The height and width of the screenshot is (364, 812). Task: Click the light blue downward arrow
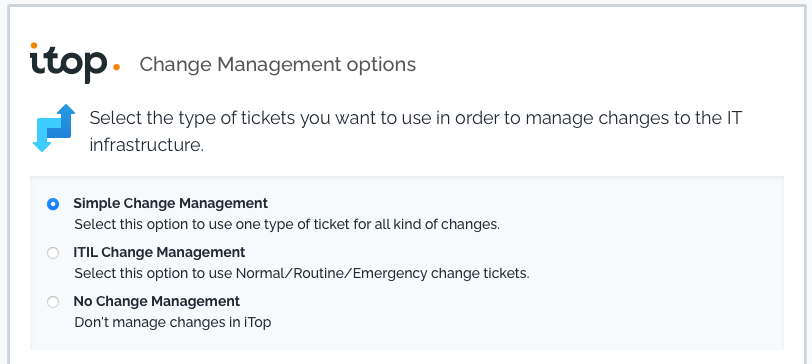point(46,136)
